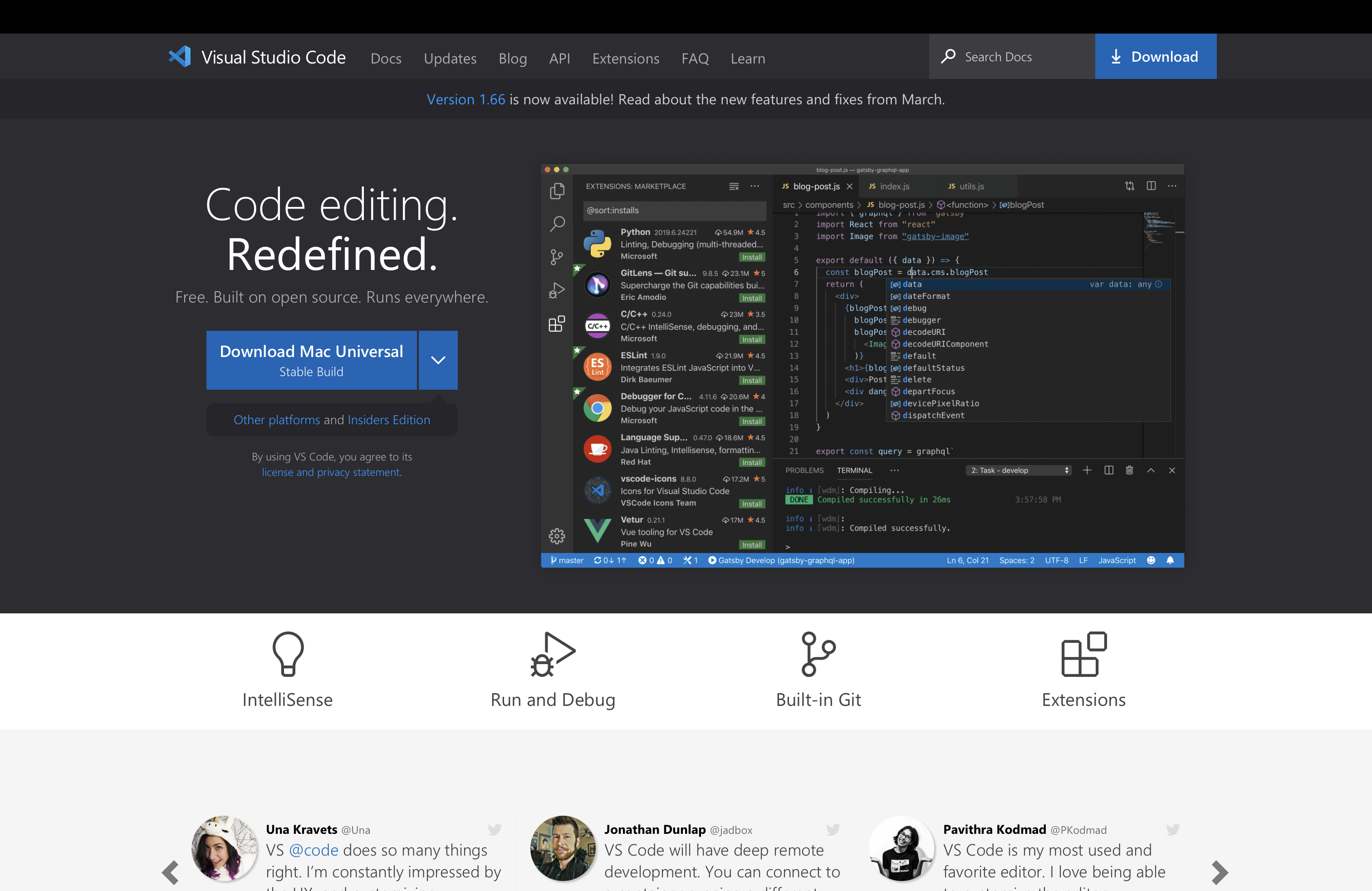Click the kill terminal trash icon
This screenshot has width=1372, height=891.
pos(1129,470)
